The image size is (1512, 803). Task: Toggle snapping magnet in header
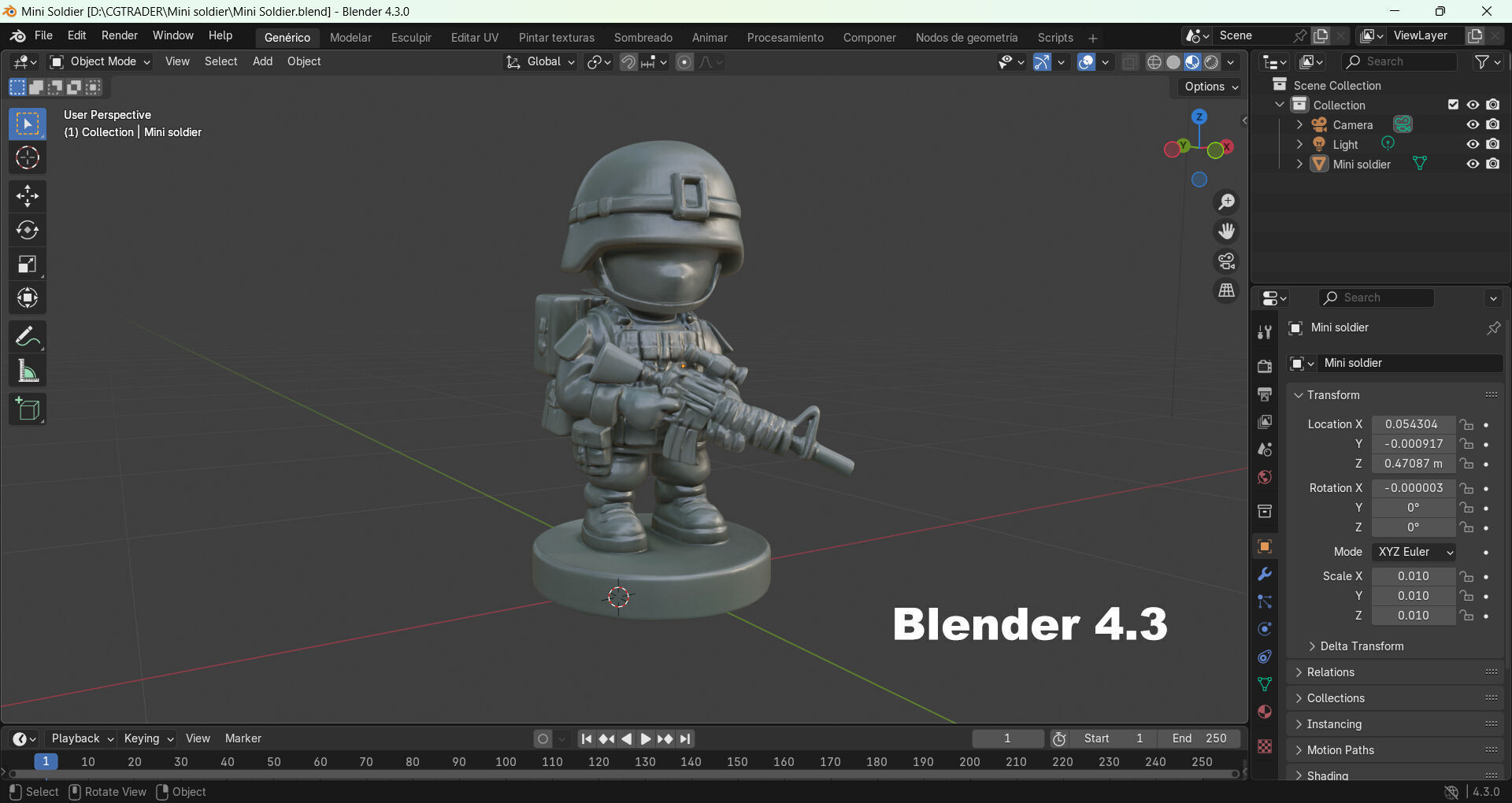(x=628, y=62)
